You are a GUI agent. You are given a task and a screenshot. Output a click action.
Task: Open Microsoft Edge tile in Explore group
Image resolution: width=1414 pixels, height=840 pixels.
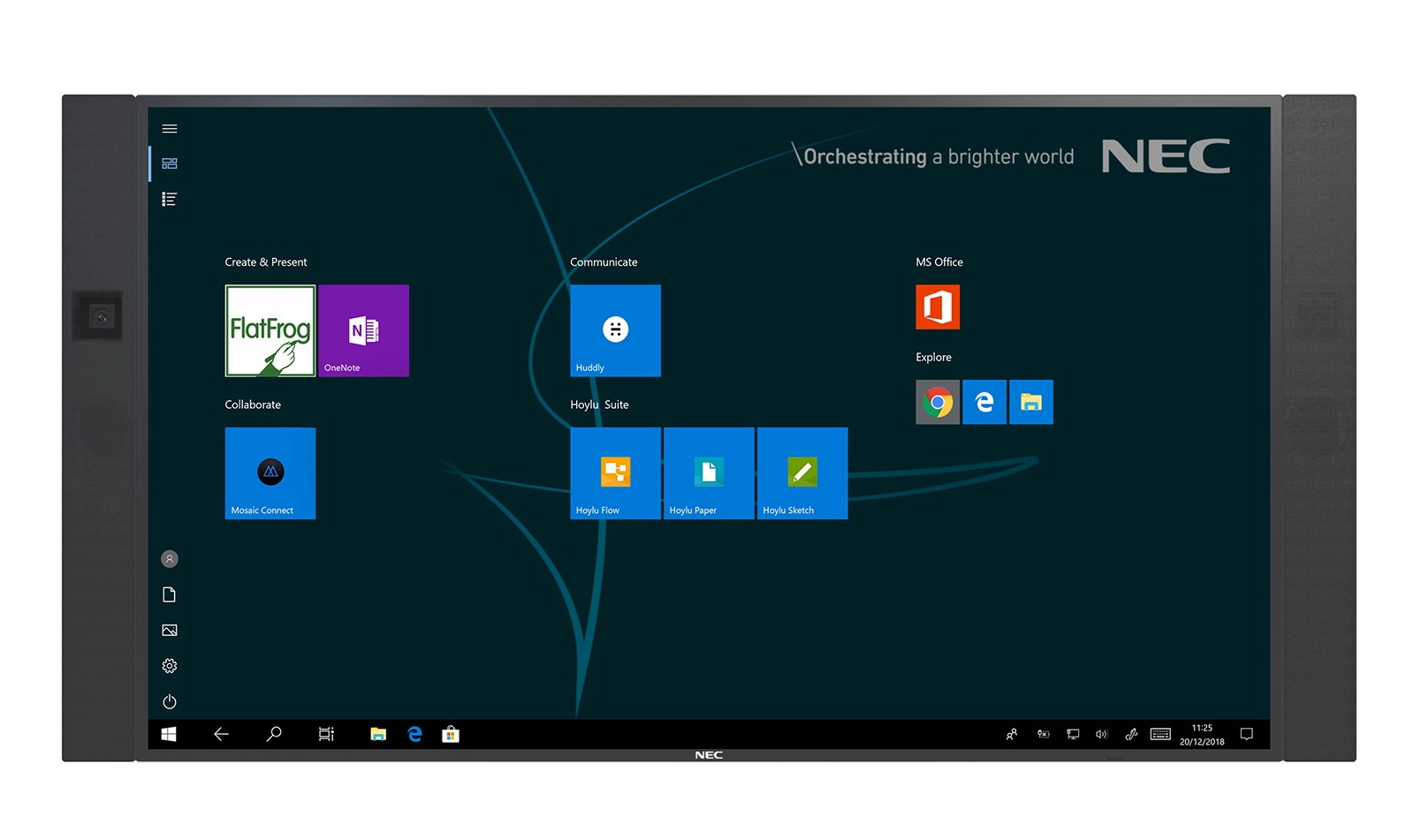point(984,403)
